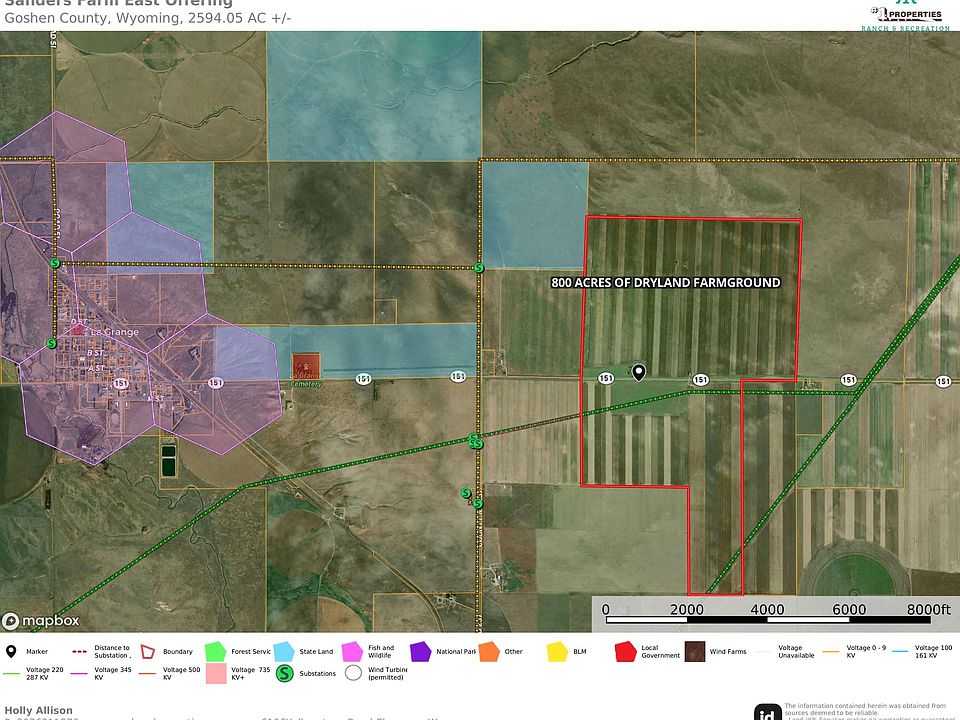
Task: Click the black Marker pin icon in legend
Action: coord(11,651)
